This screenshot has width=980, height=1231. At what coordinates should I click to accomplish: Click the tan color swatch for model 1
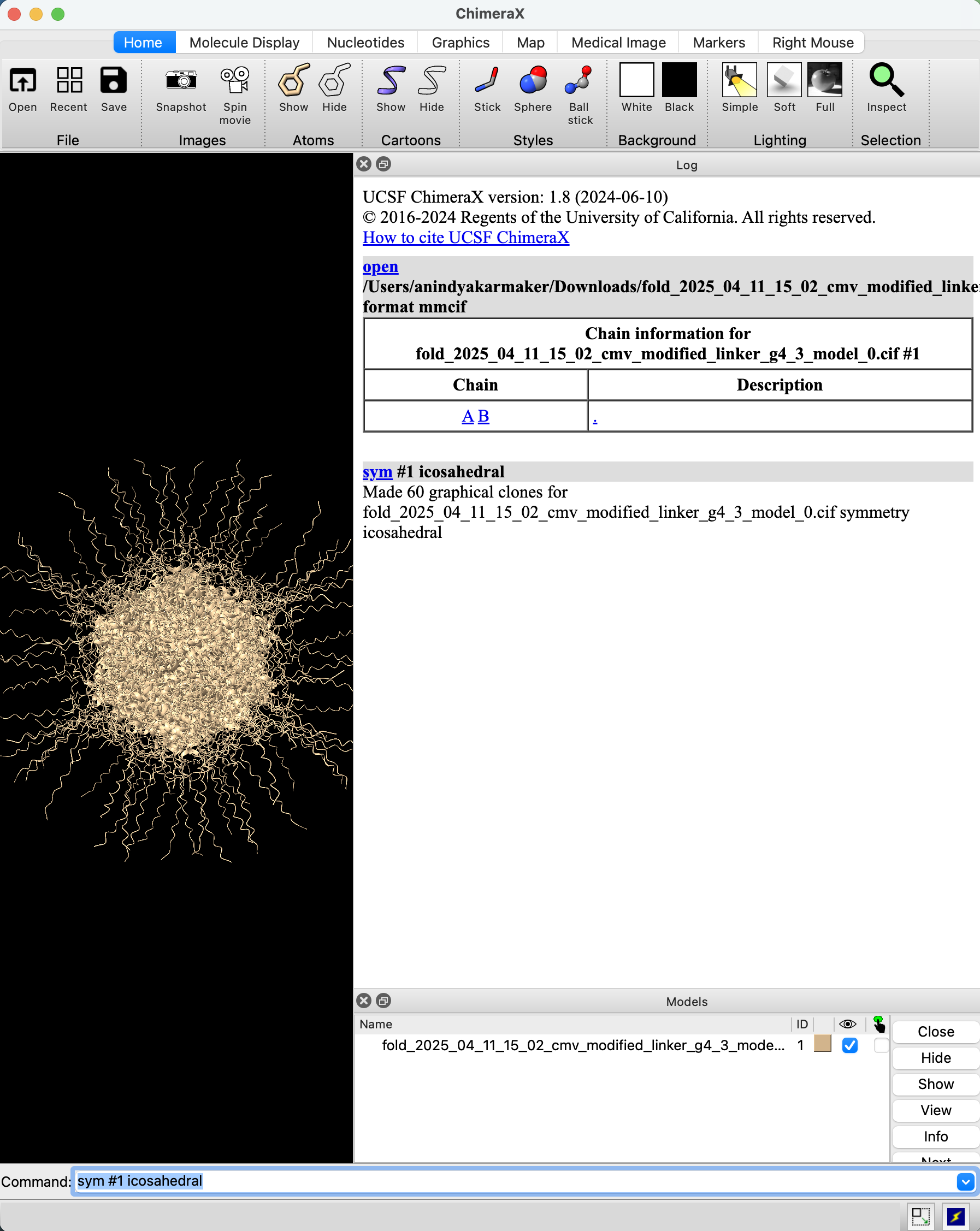[x=822, y=1044]
